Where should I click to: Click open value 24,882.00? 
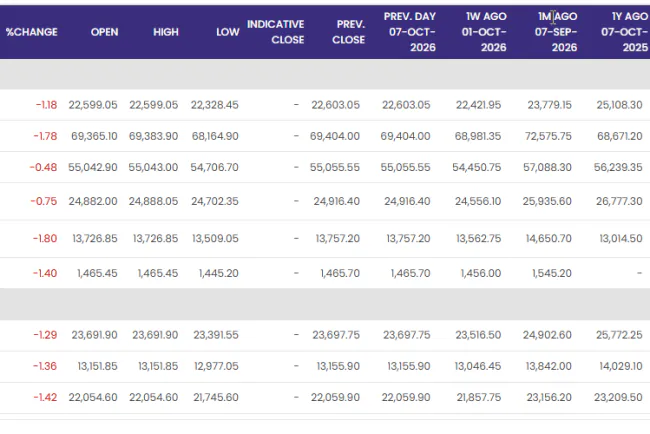93,201
